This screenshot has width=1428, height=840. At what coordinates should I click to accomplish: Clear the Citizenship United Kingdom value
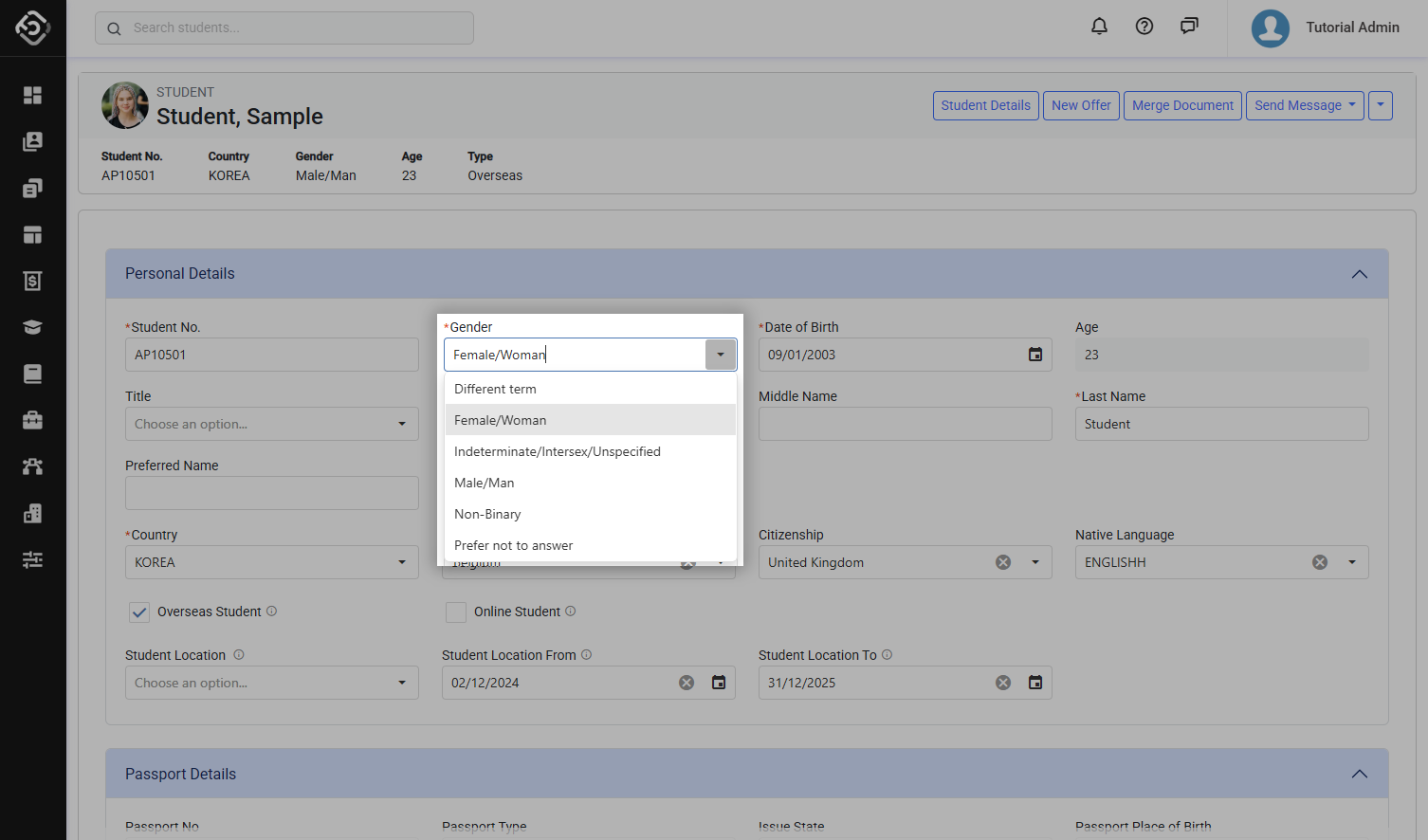tap(1003, 562)
